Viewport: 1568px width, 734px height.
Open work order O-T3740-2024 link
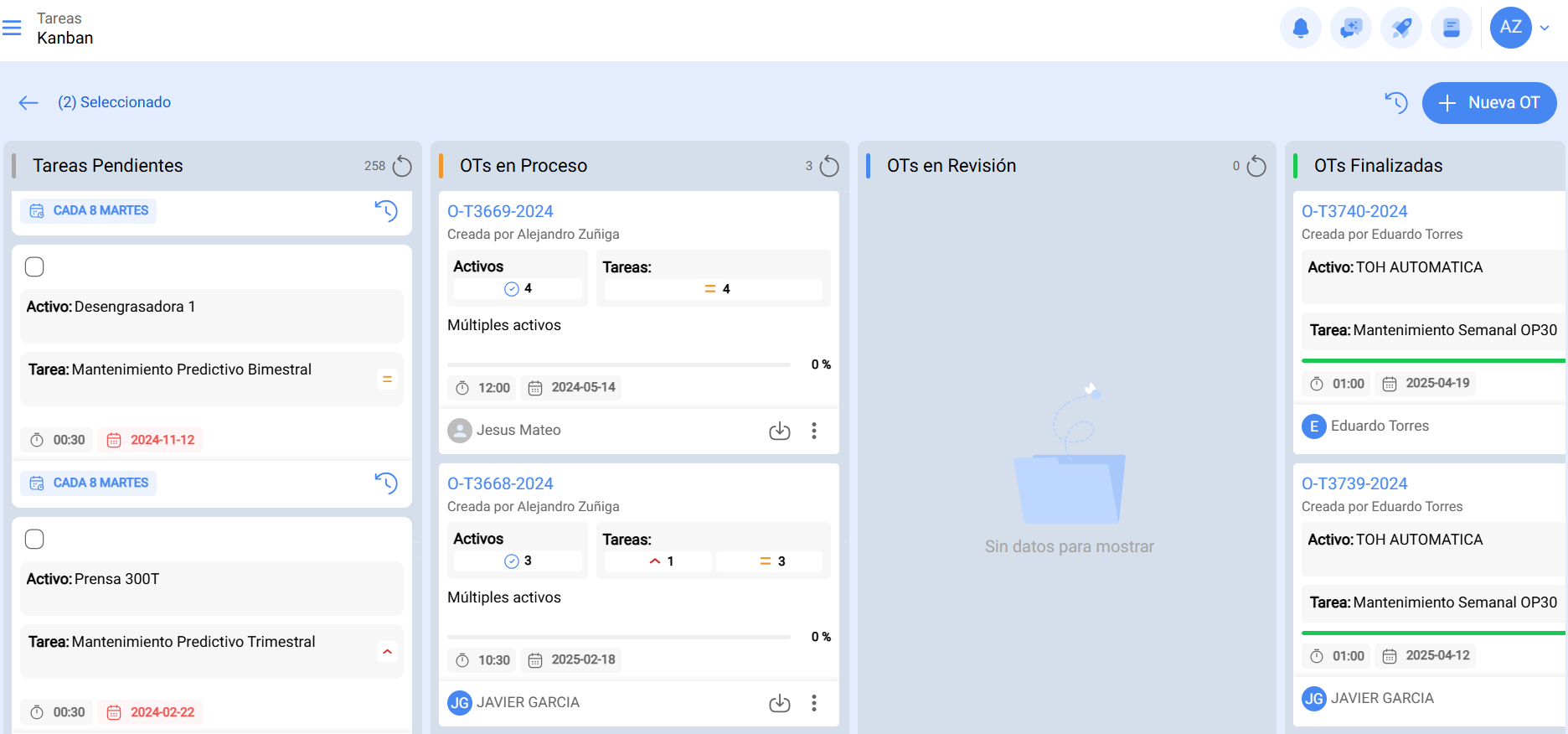tap(1354, 212)
